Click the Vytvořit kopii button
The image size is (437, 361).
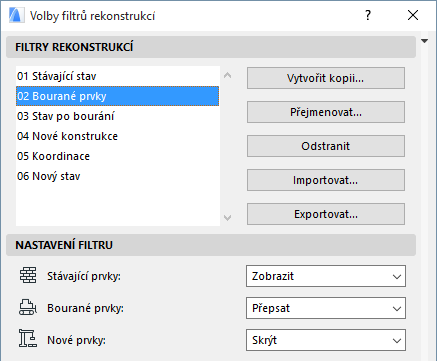(326, 78)
